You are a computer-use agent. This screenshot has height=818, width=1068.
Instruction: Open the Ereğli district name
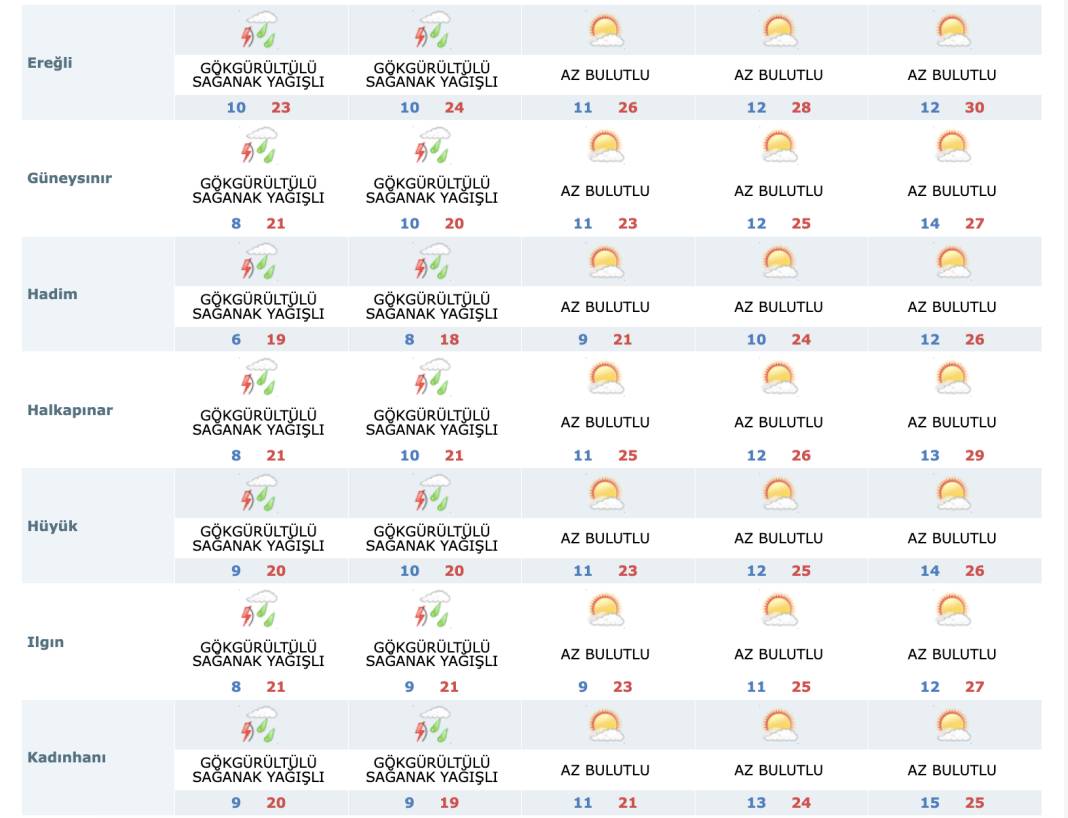point(50,62)
